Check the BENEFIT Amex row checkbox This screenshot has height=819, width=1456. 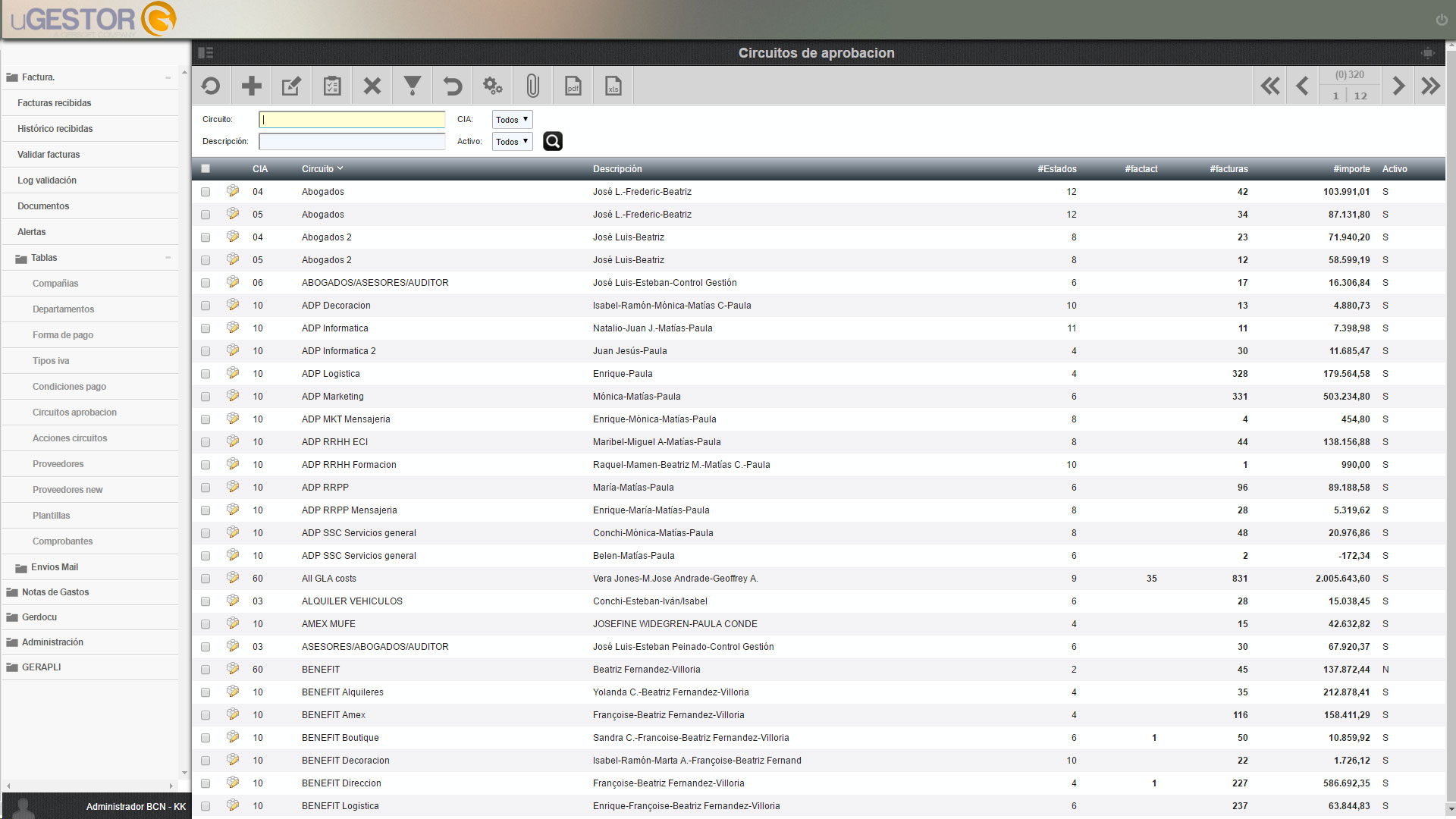(x=206, y=715)
